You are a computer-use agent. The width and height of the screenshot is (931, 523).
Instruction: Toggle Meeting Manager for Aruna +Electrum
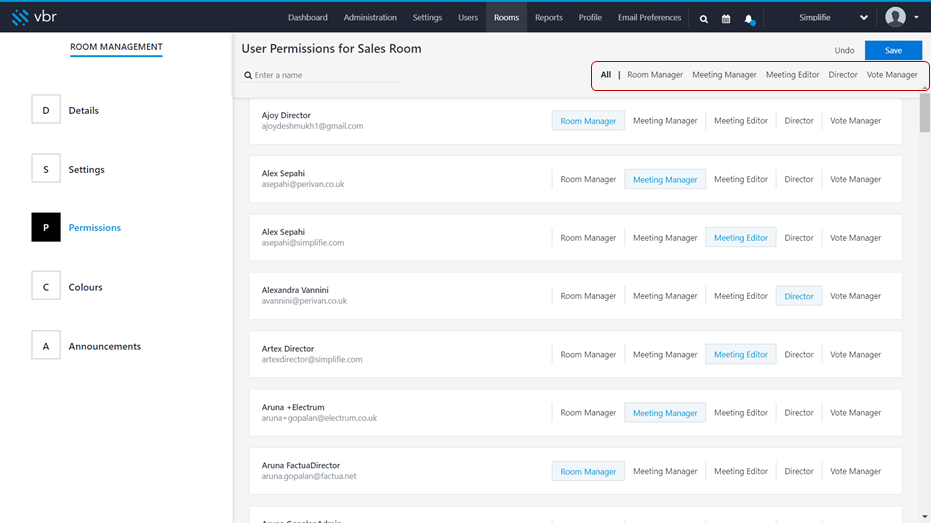[665, 413]
